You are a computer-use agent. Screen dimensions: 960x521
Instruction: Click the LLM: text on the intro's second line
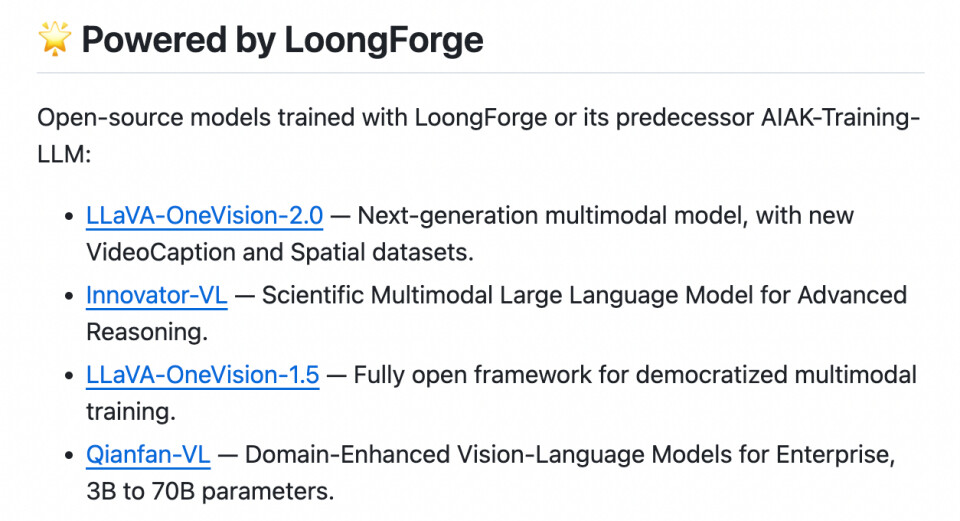pos(64,154)
